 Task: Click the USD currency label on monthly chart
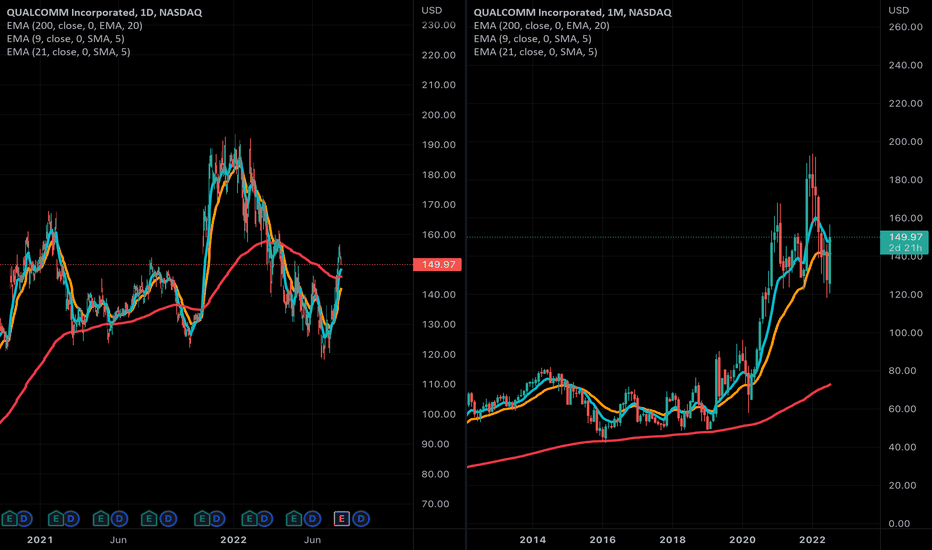click(899, 10)
